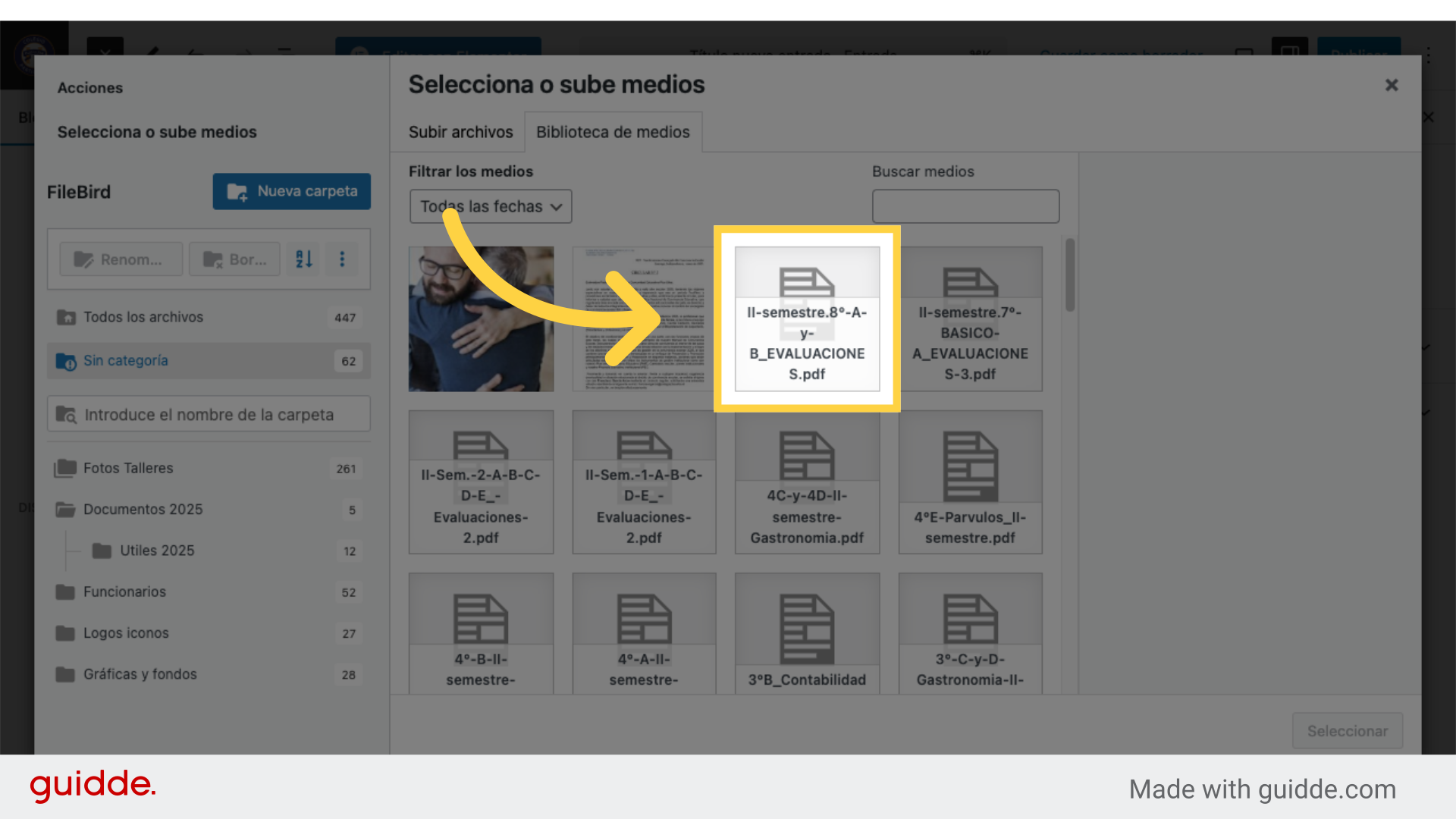This screenshot has width=1456, height=819.
Task: Click the Seleccionar button
Action: point(1347,731)
